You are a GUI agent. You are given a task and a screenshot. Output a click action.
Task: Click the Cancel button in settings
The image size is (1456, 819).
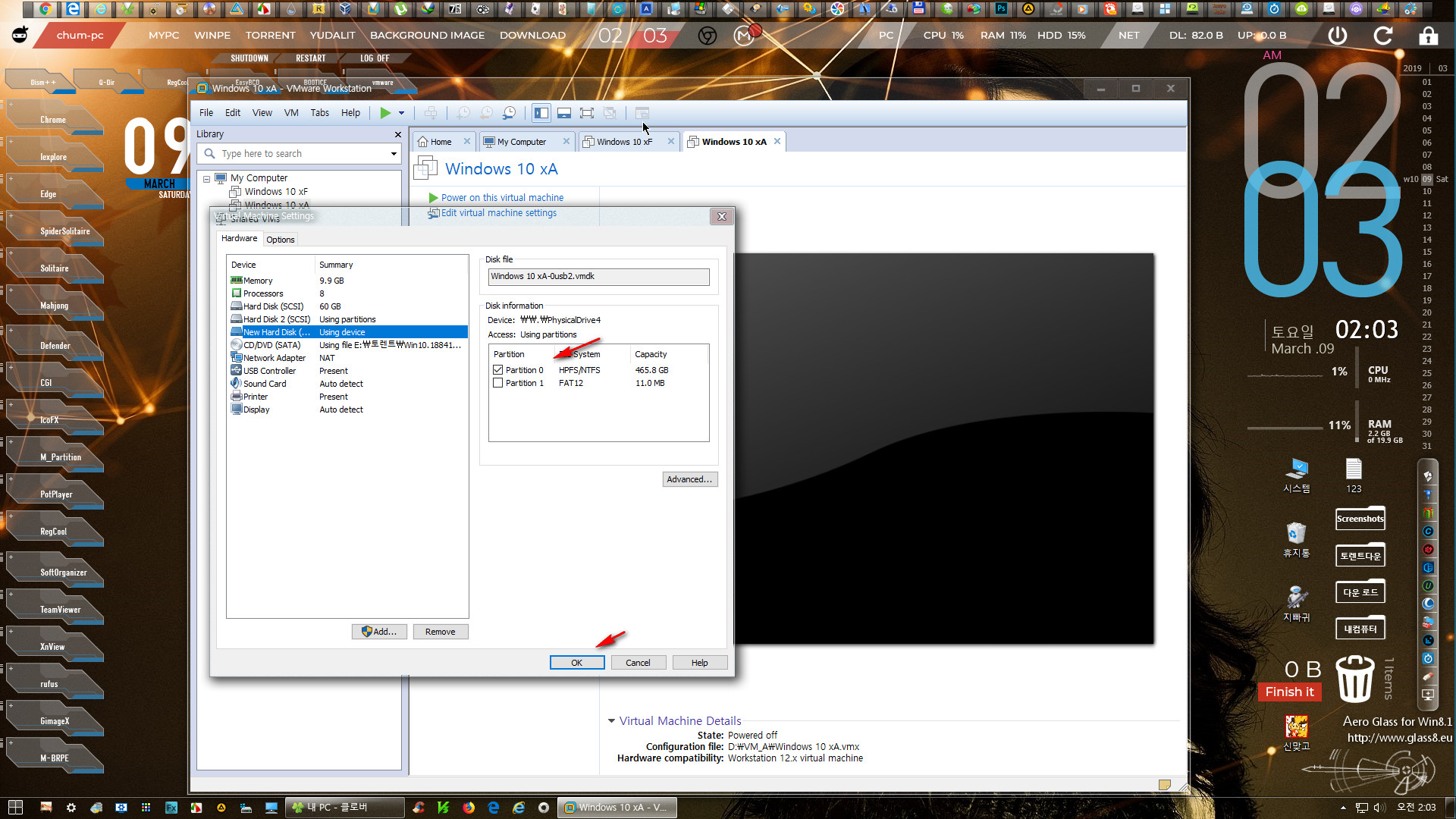click(638, 663)
